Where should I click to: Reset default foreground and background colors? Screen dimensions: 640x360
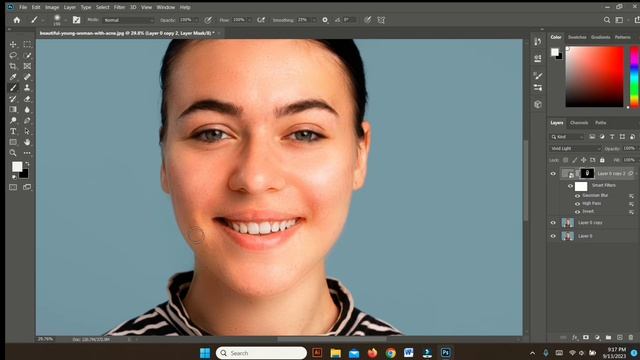click(x=14, y=177)
